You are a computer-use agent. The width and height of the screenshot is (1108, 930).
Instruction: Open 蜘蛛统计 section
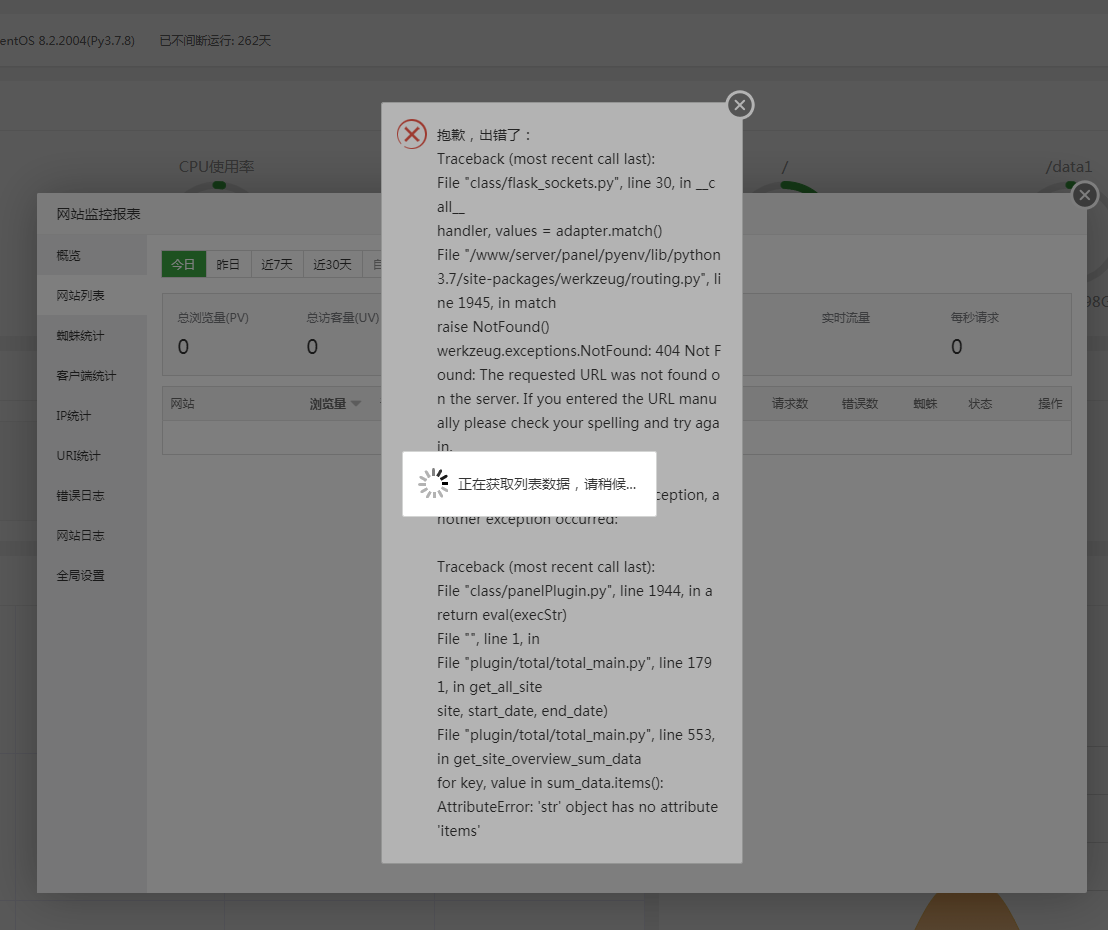(92, 336)
